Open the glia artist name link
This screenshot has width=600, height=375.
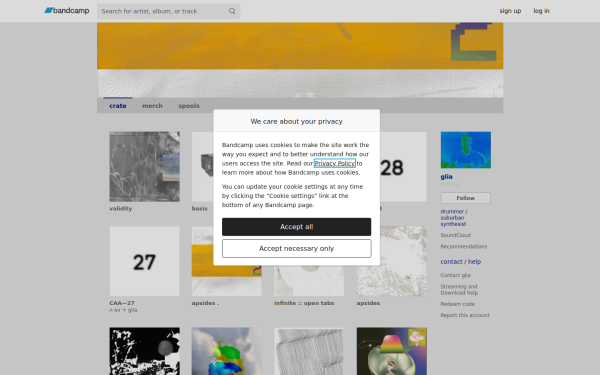coord(447,176)
